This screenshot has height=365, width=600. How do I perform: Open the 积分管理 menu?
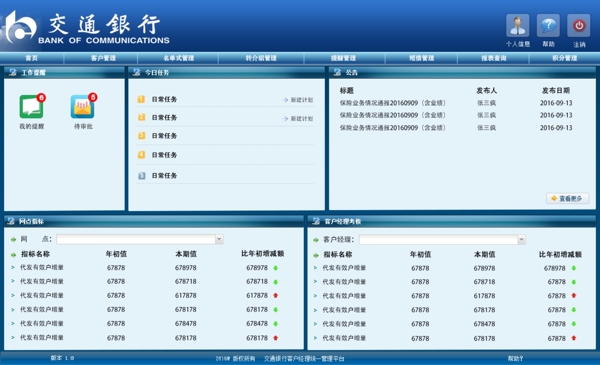click(x=564, y=58)
